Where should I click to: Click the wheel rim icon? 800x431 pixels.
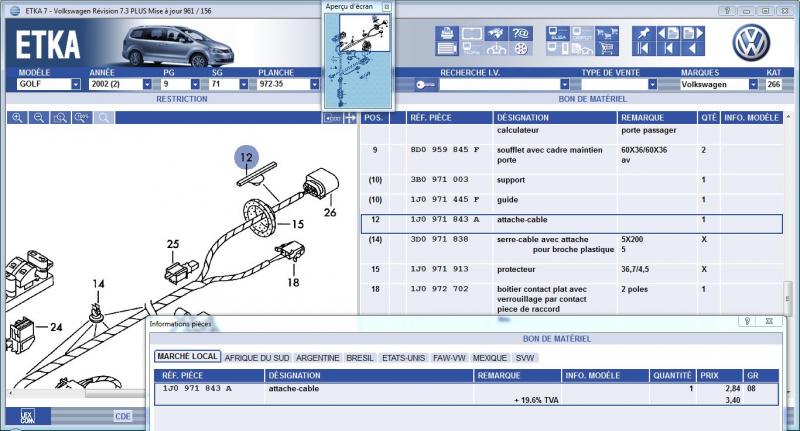(x=520, y=49)
